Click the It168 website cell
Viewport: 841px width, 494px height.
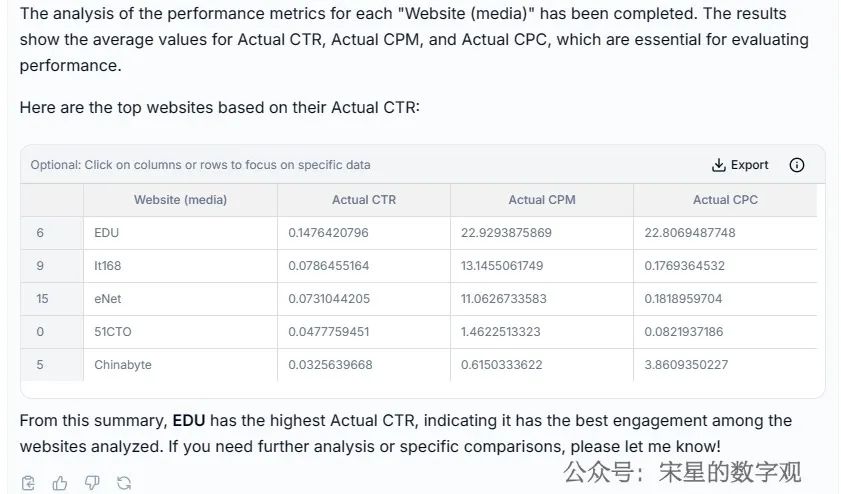[108, 266]
